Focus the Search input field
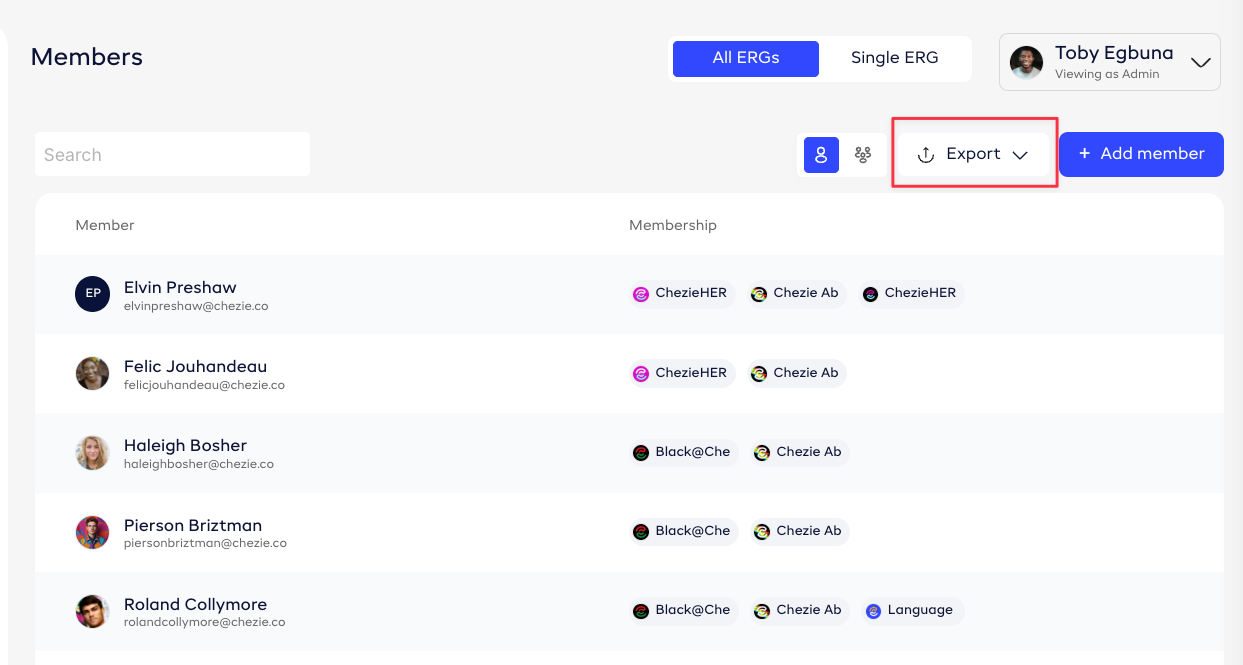Screen dimensions: 1243x665 click(172, 155)
